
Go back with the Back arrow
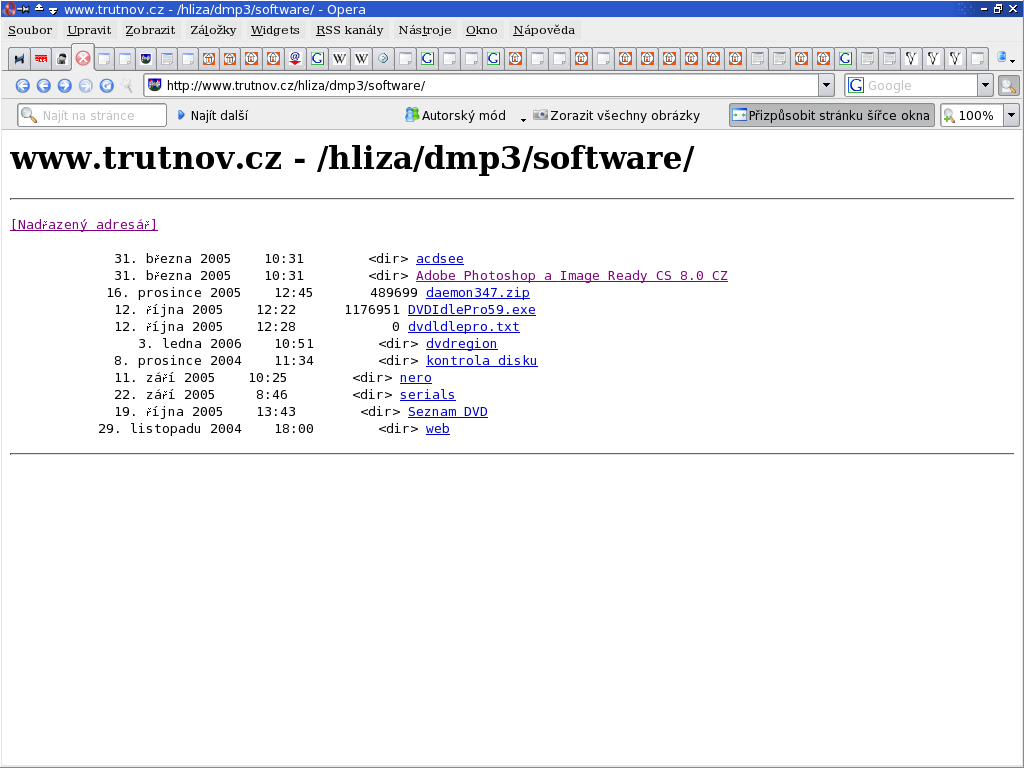(x=44, y=86)
